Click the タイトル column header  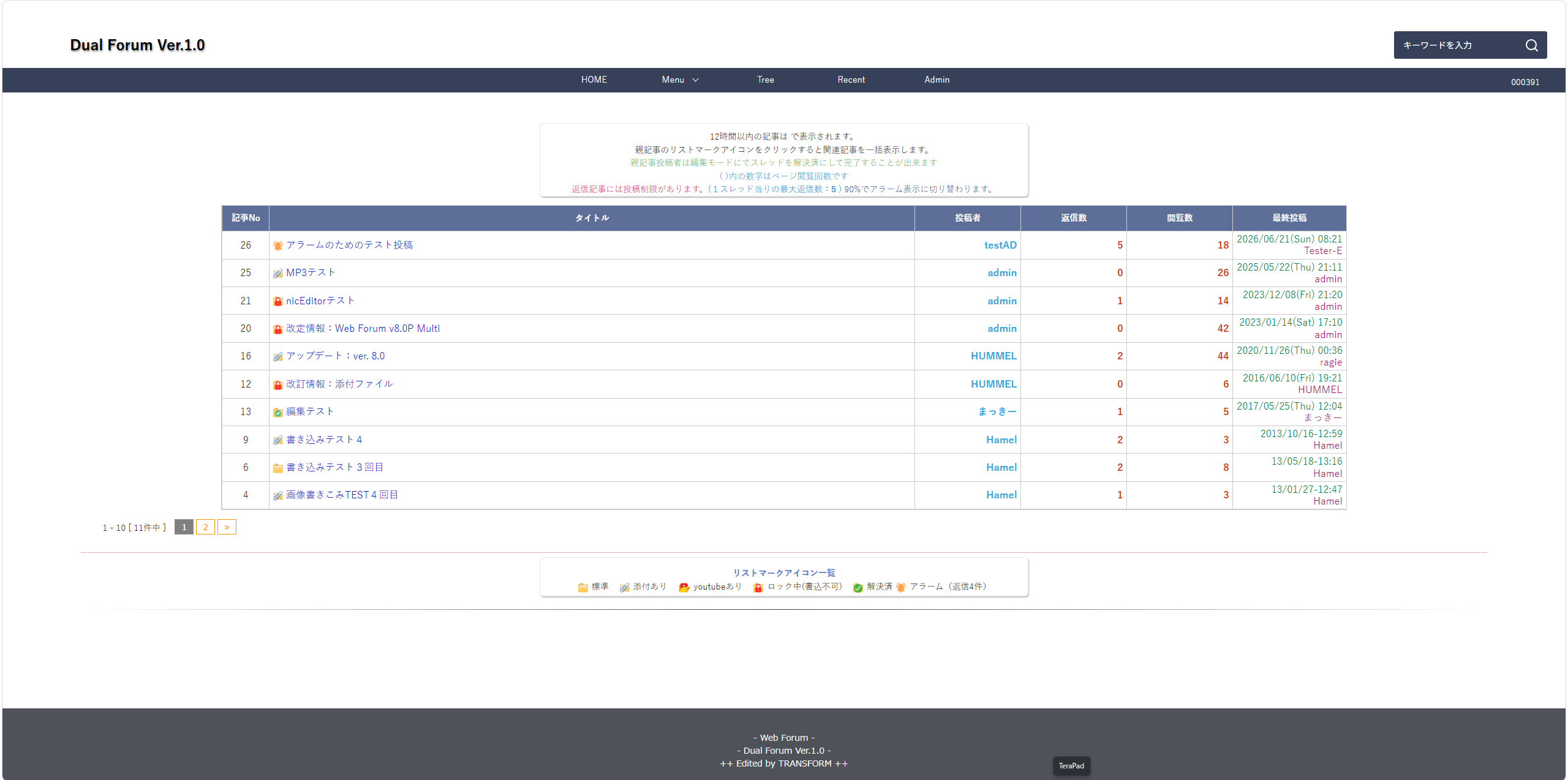592,218
